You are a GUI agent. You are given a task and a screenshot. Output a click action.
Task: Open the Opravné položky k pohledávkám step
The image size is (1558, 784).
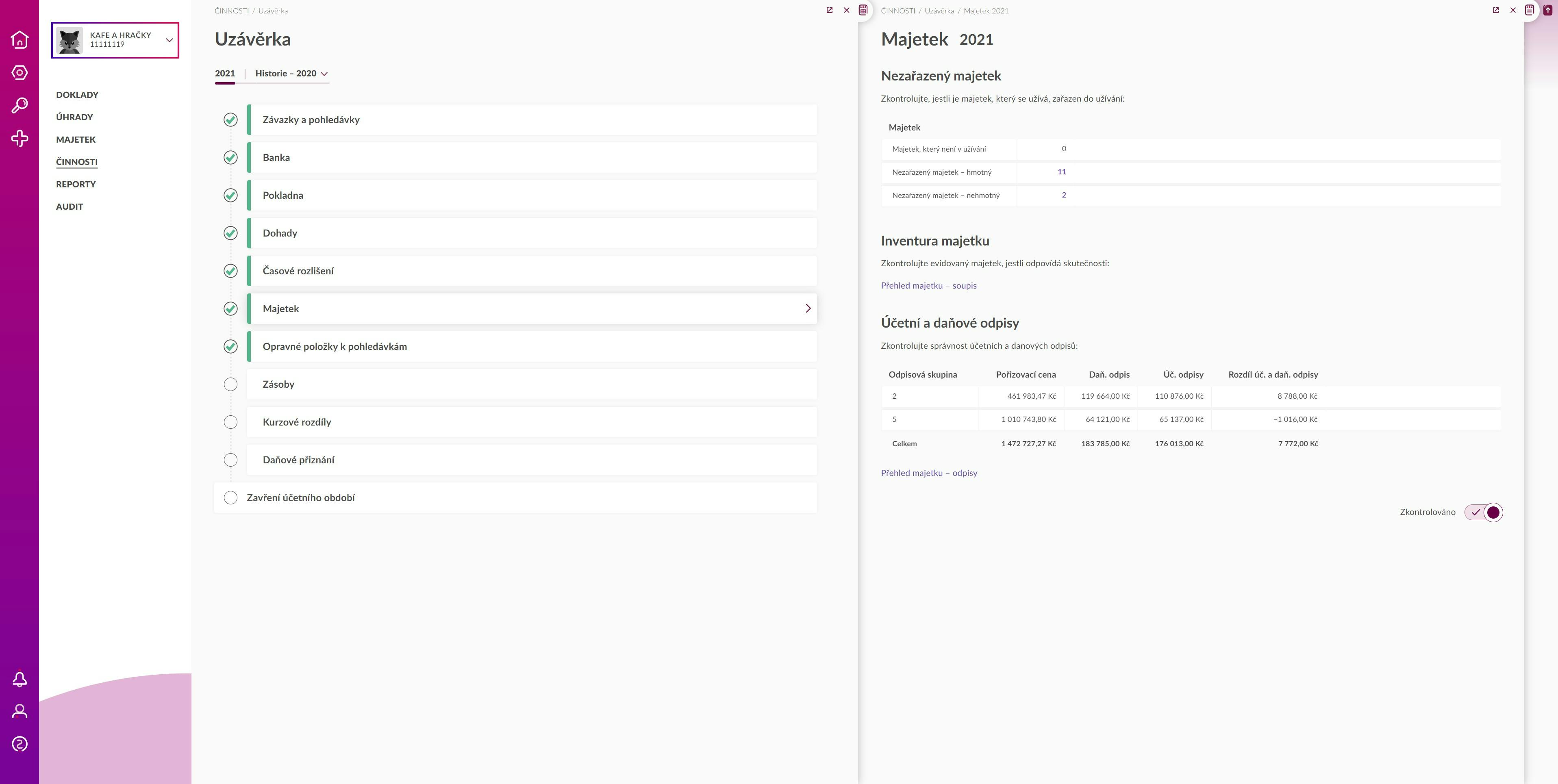click(x=532, y=347)
